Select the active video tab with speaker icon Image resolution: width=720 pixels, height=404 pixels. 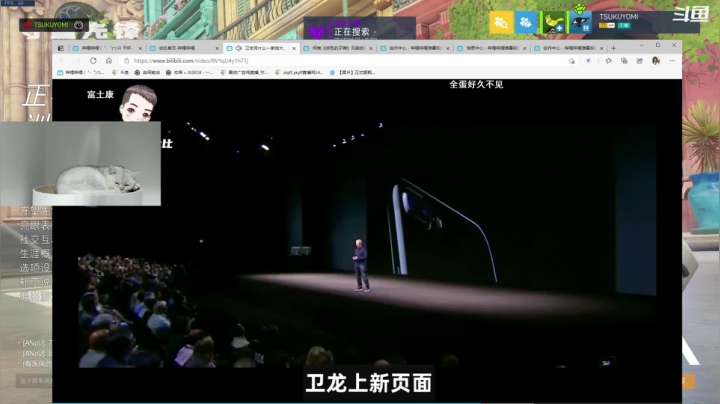(x=261, y=48)
